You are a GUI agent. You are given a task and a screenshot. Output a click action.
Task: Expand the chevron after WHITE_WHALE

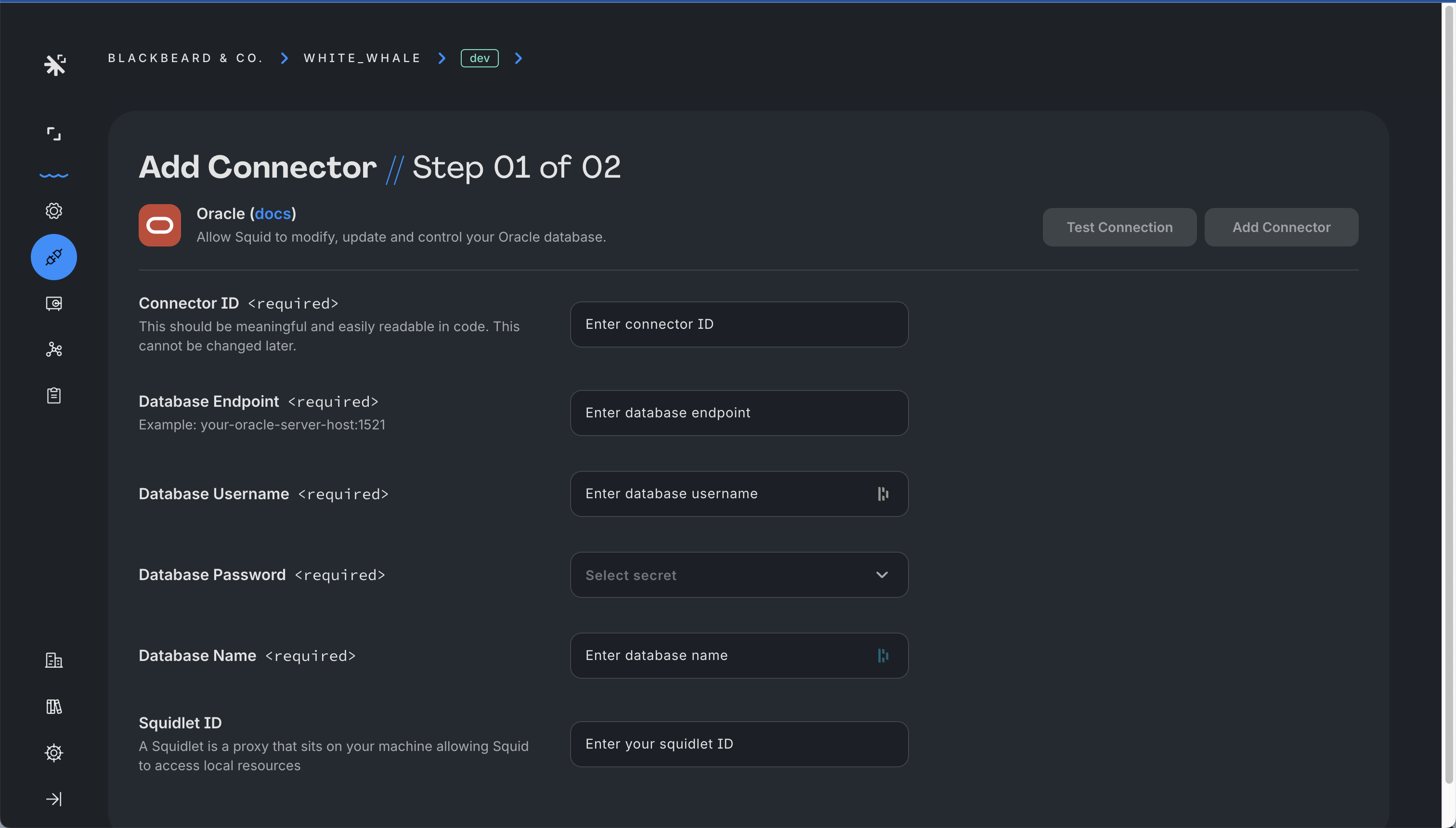click(x=442, y=58)
